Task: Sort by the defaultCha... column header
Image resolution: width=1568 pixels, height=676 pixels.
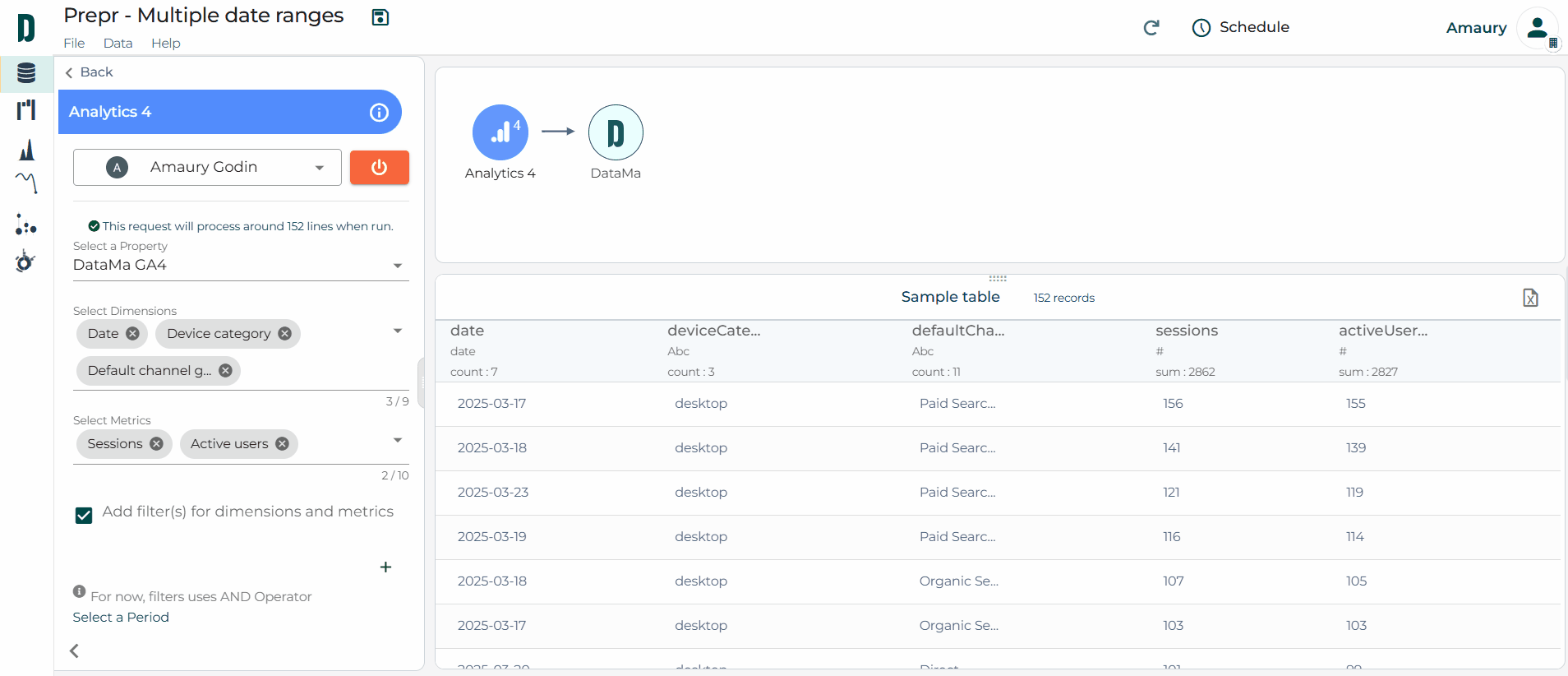Action: pos(958,331)
